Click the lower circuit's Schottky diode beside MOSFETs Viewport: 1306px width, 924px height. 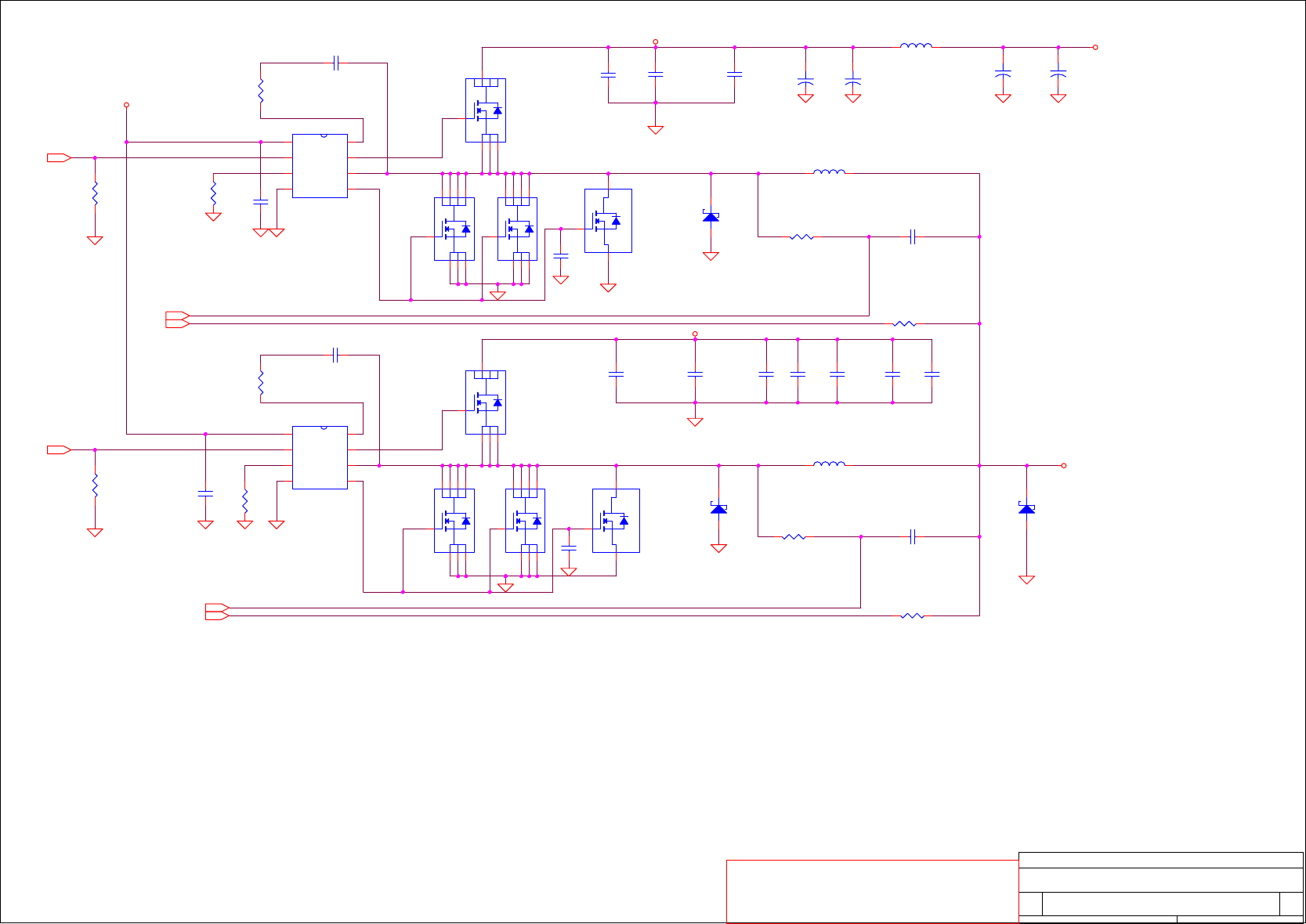point(718,508)
